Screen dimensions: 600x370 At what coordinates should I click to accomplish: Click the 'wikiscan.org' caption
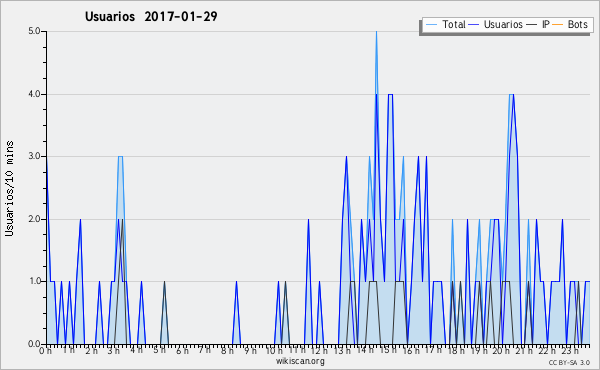coord(300,361)
